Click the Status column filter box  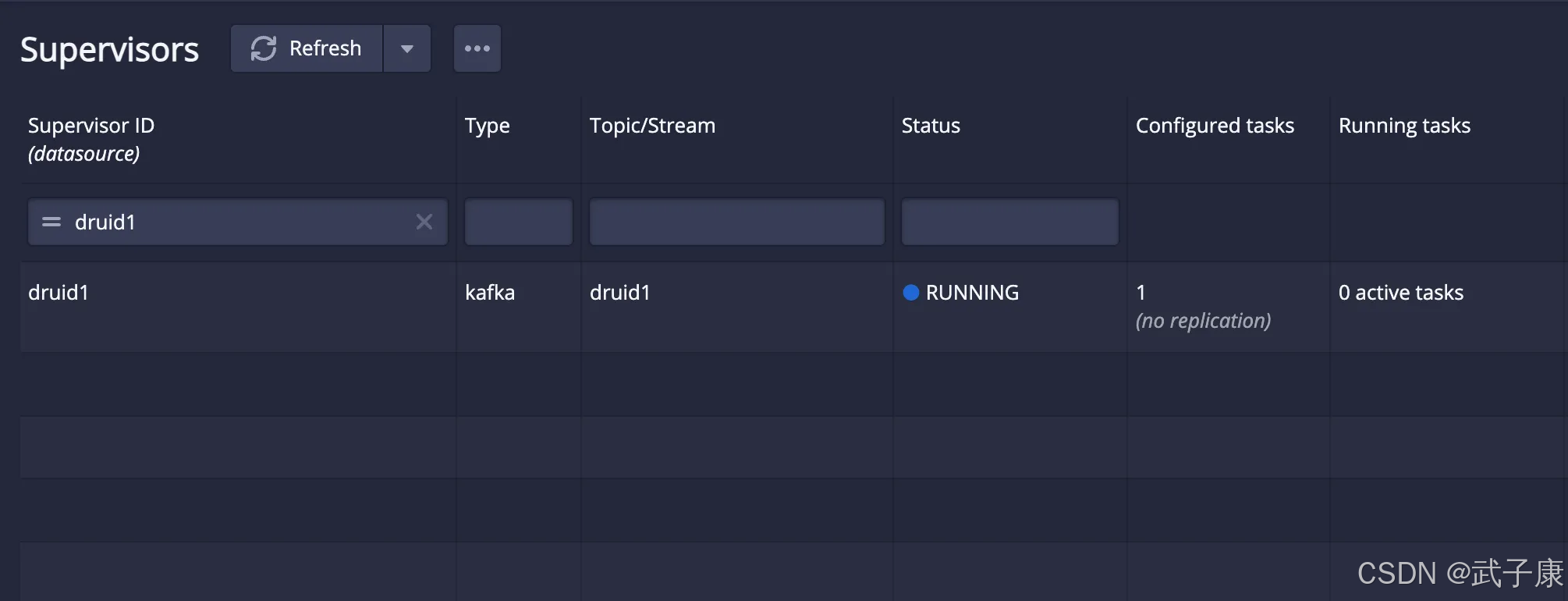click(x=1009, y=222)
